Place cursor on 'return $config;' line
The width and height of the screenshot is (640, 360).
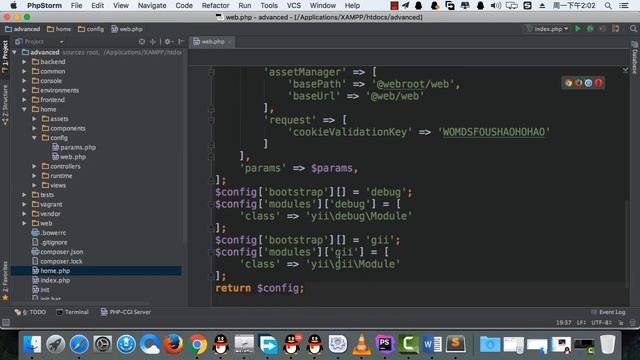coord(260,288)
